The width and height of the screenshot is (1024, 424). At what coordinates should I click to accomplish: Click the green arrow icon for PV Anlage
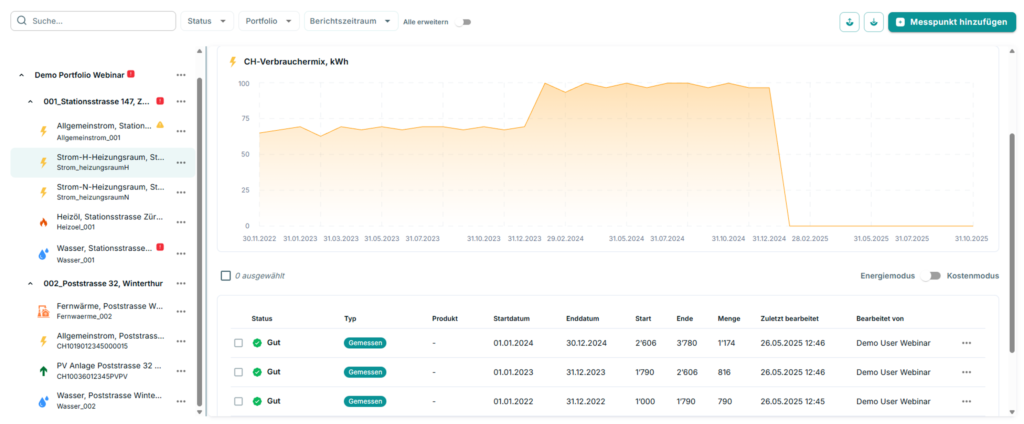click(43, 370)
